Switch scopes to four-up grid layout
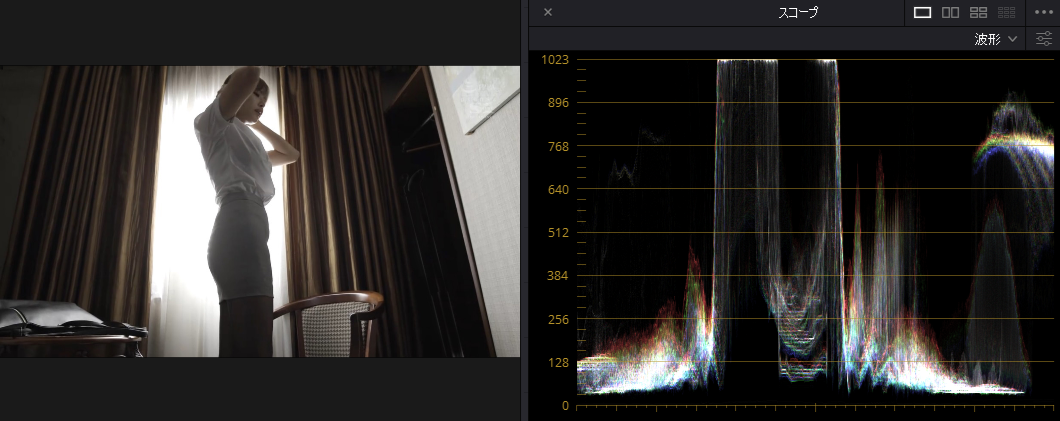The width and height of the screenshot is (1060, 421). (978, 12)
